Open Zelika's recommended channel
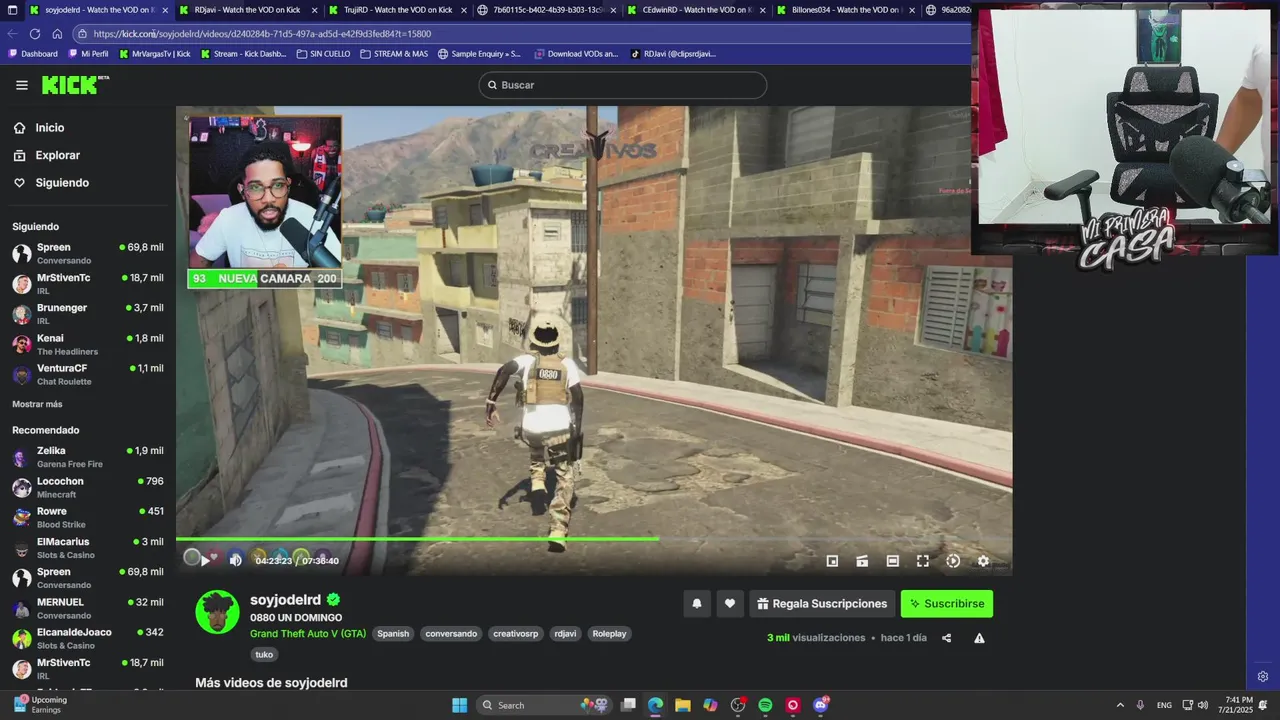The height and width of the screenshot is (720, 1280). click(88, 457)
